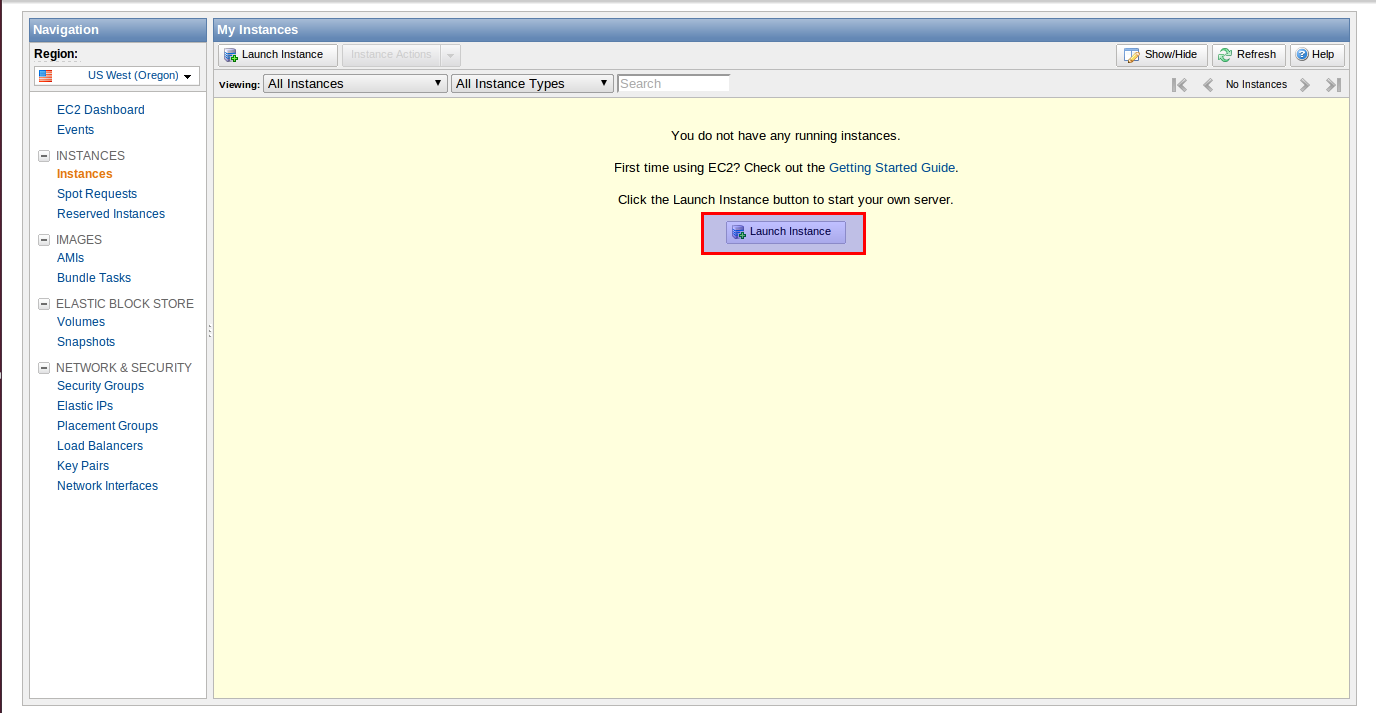This screenshot has height=713, width=1376.
Task: Click the INSTANCES section heading text
Action: pyautogui.click(x=91, y=156)
